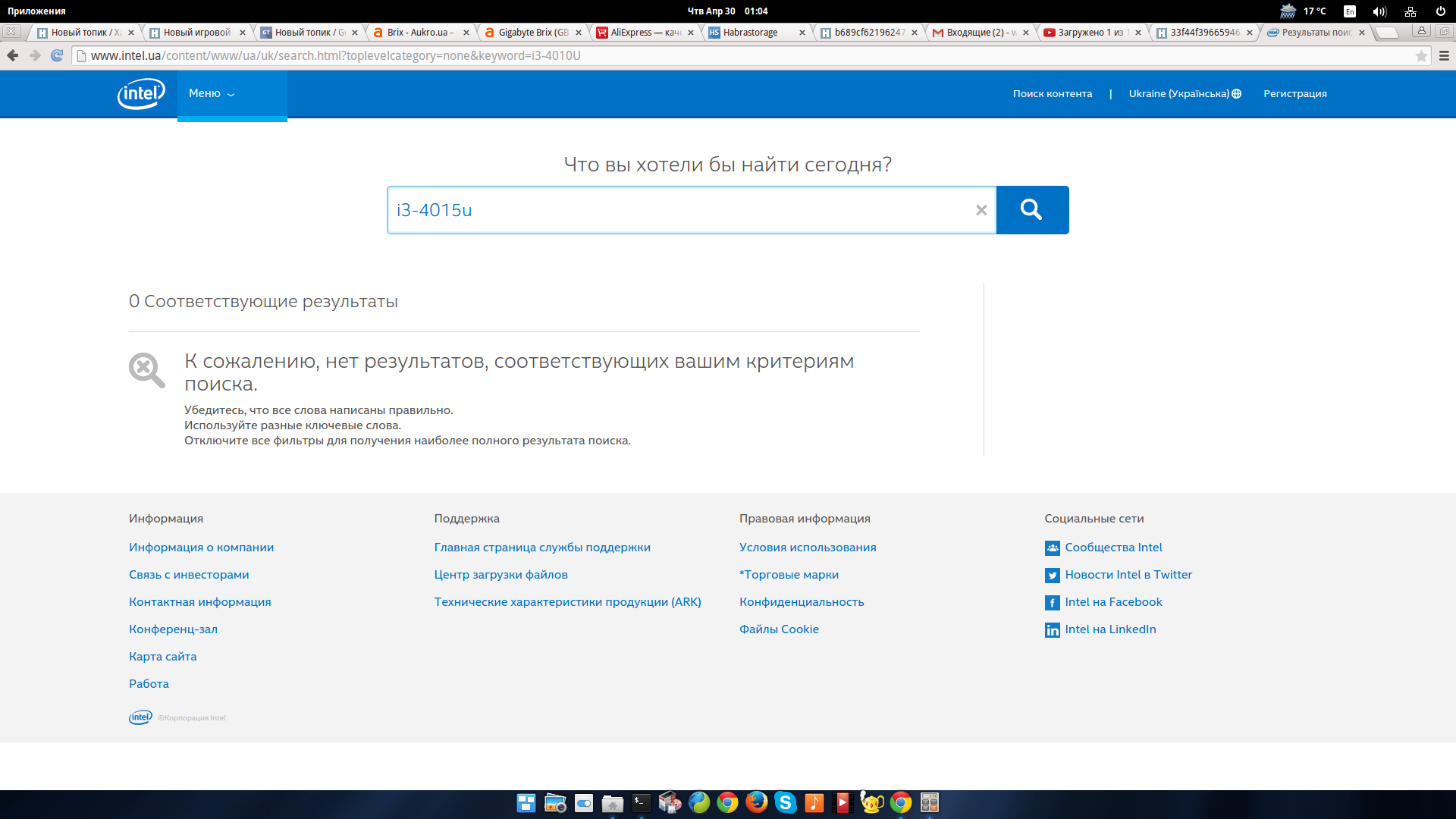This screenshot has width=1456, height=819.
Task: Open Контактная информация link
Action: pyautogui.click(x=199, y=602)
